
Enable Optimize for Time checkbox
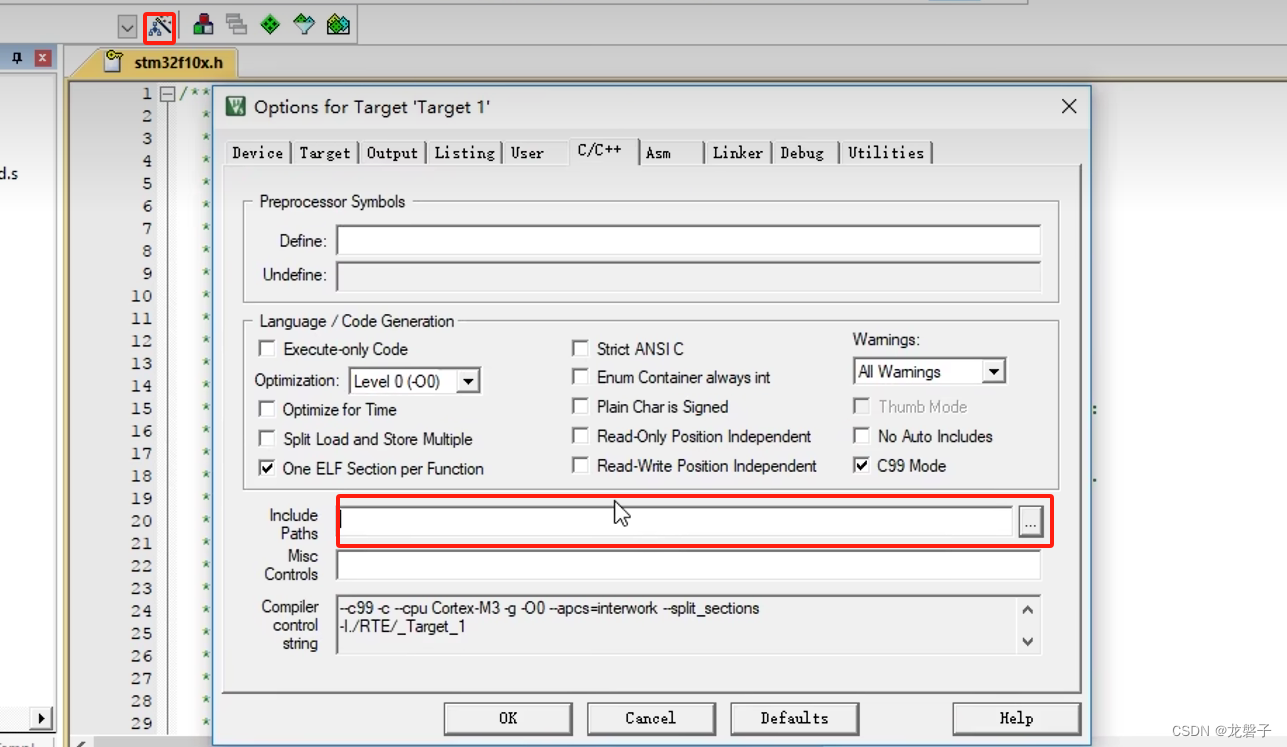267,409
